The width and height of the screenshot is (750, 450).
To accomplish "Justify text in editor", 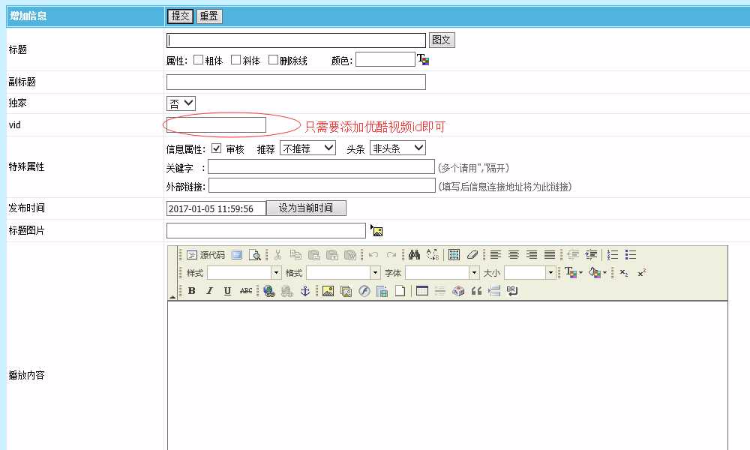I will (550, 255).
